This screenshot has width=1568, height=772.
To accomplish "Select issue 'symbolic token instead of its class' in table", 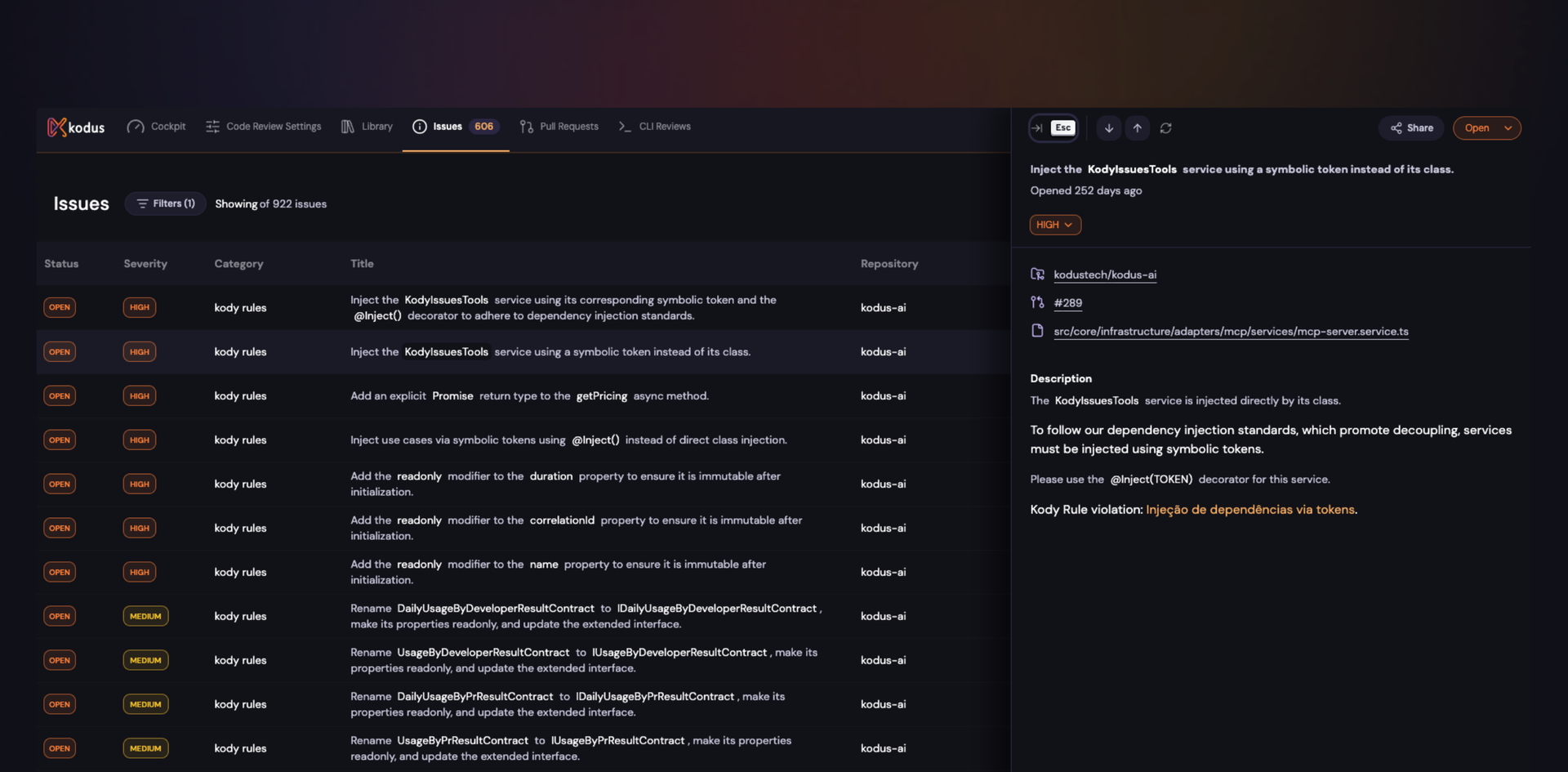I will pyautogui.click(x=550, y=352).
